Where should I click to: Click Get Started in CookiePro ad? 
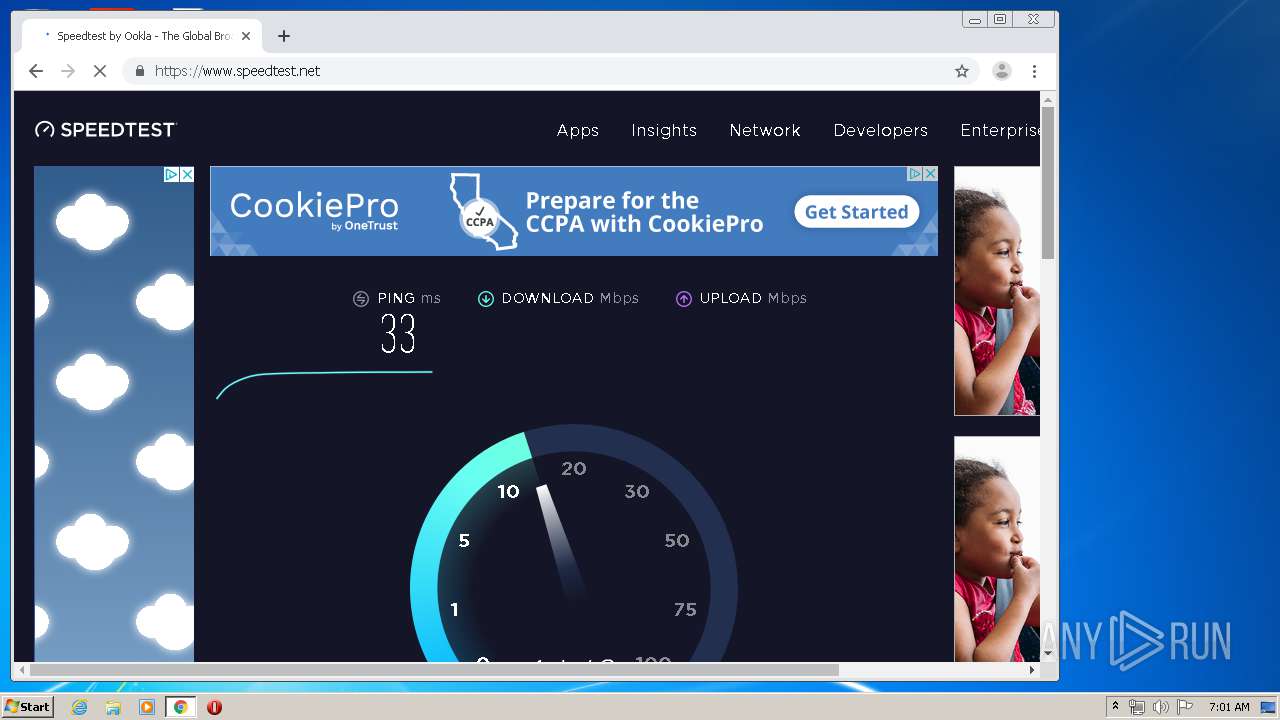point(857,212)
